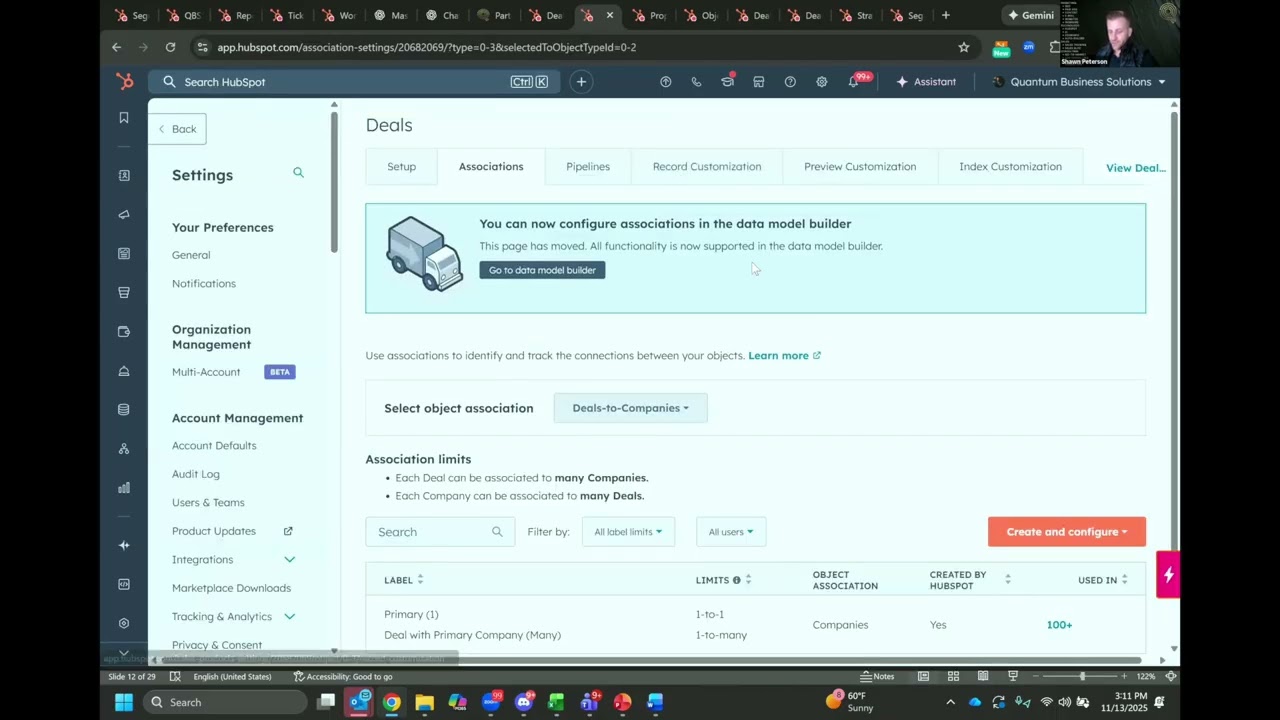This screenshot has width=1280, height=720.
Task: Open the notifications bell icon
Action: coord(853,82)
